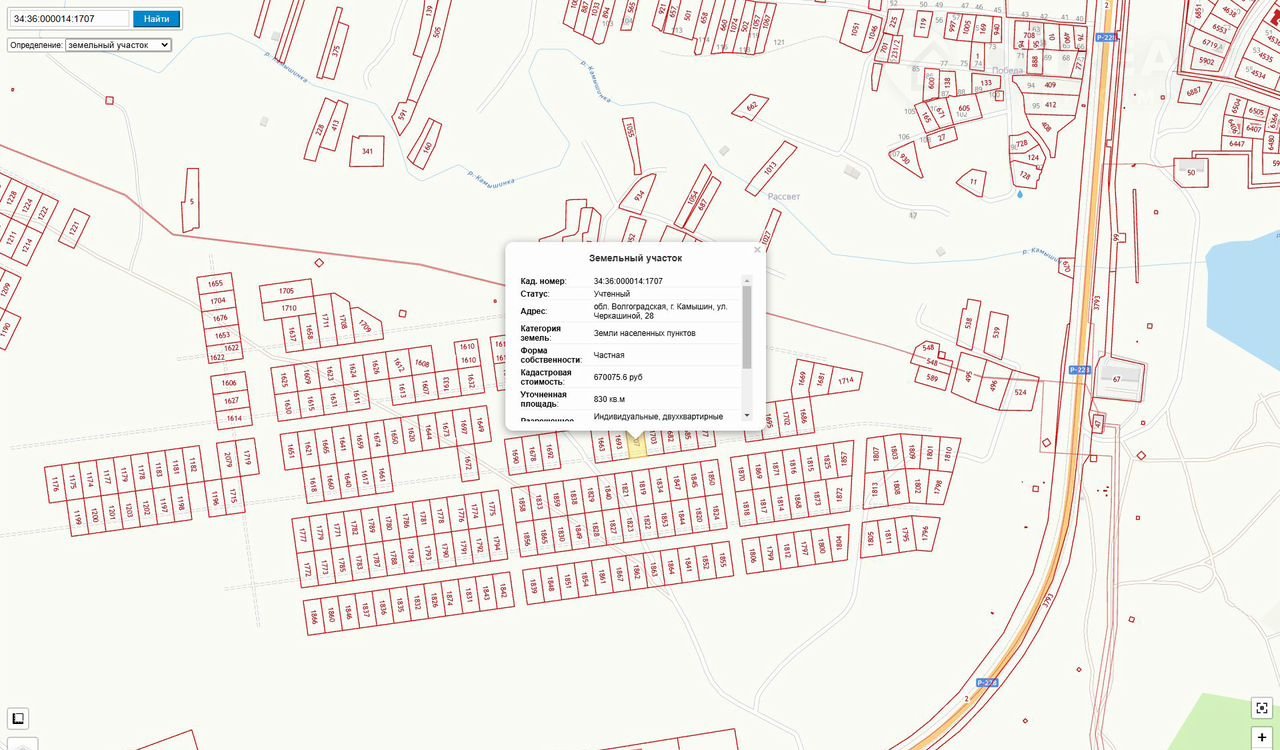Click the highlighted yellow parcel 1707
1280x750 pixels.
637,445
